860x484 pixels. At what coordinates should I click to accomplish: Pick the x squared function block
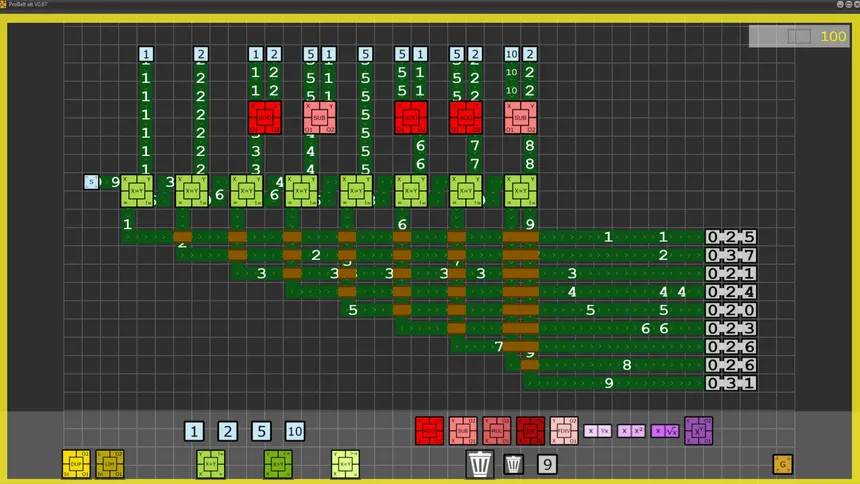631,431
